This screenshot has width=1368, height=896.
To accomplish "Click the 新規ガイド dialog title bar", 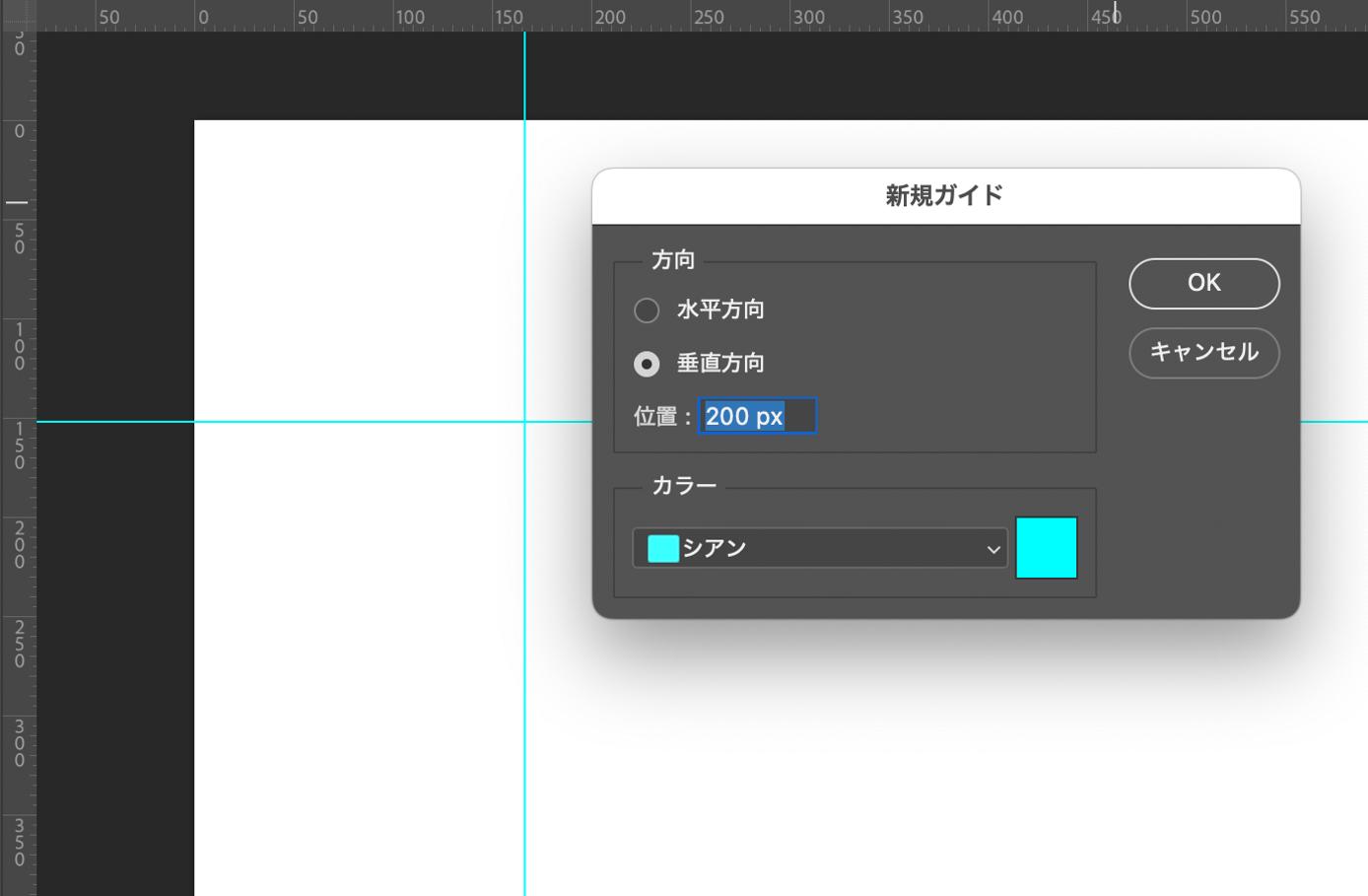I will (x=946, y=196).
